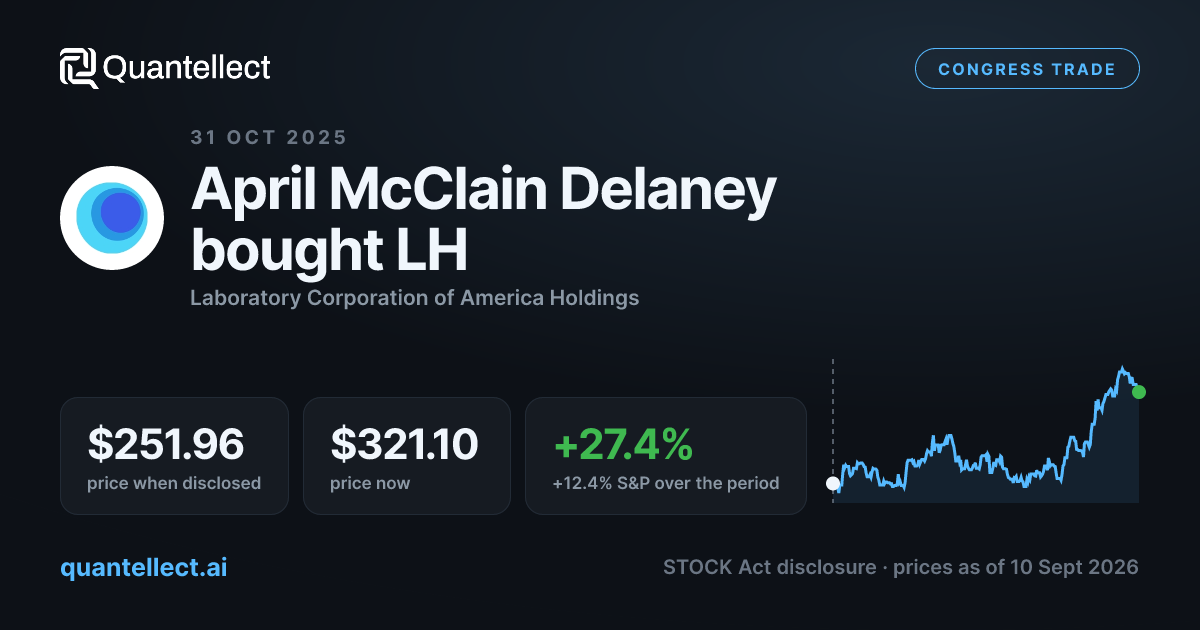Select the CONGRESS TRADE badge

coord(1027,69)
